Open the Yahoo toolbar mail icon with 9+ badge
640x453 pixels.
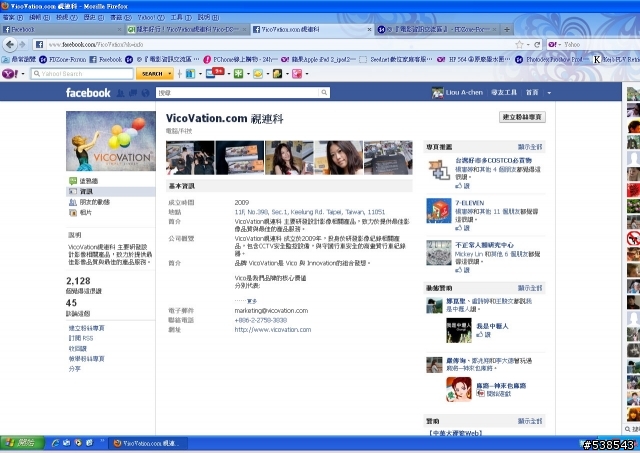point(215,73)
